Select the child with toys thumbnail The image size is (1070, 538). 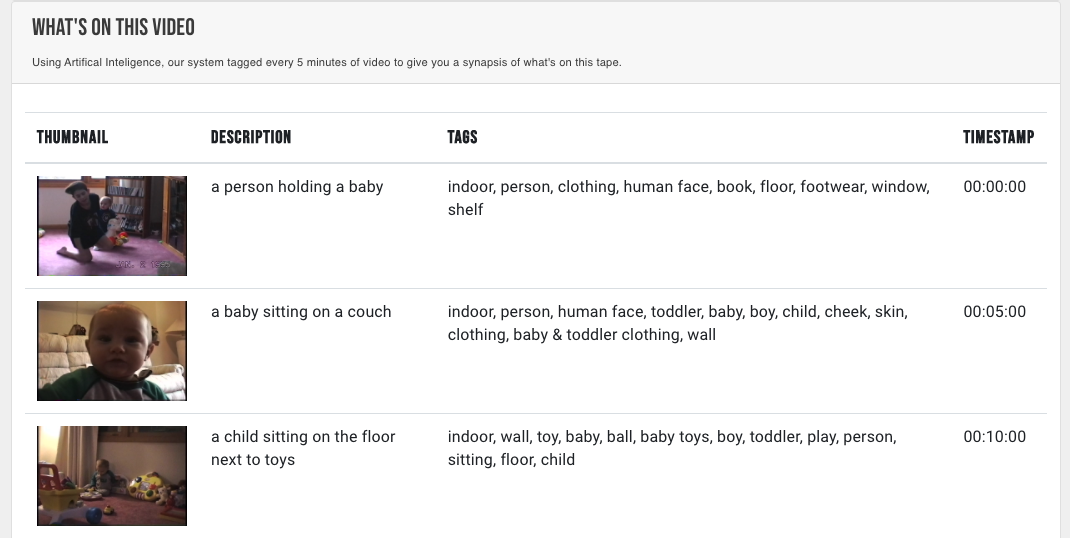[x=112, y=476]
